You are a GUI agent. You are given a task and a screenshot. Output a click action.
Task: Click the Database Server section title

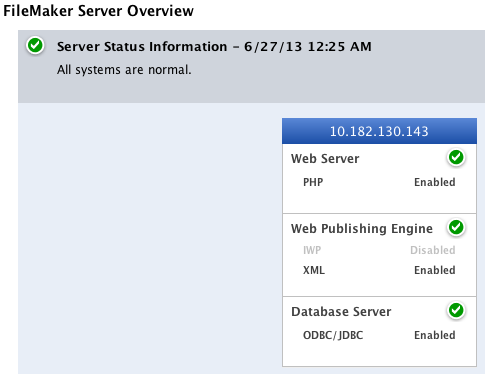341,312
